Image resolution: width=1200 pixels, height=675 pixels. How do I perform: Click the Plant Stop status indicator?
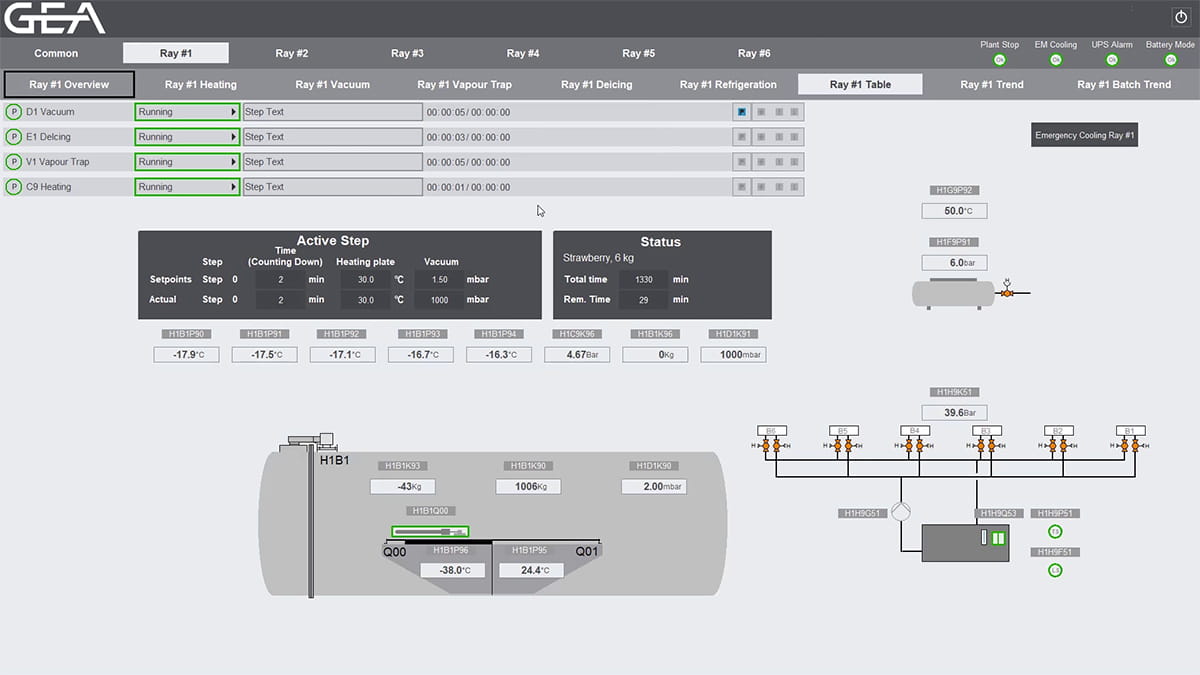click(x=999, y=60)
